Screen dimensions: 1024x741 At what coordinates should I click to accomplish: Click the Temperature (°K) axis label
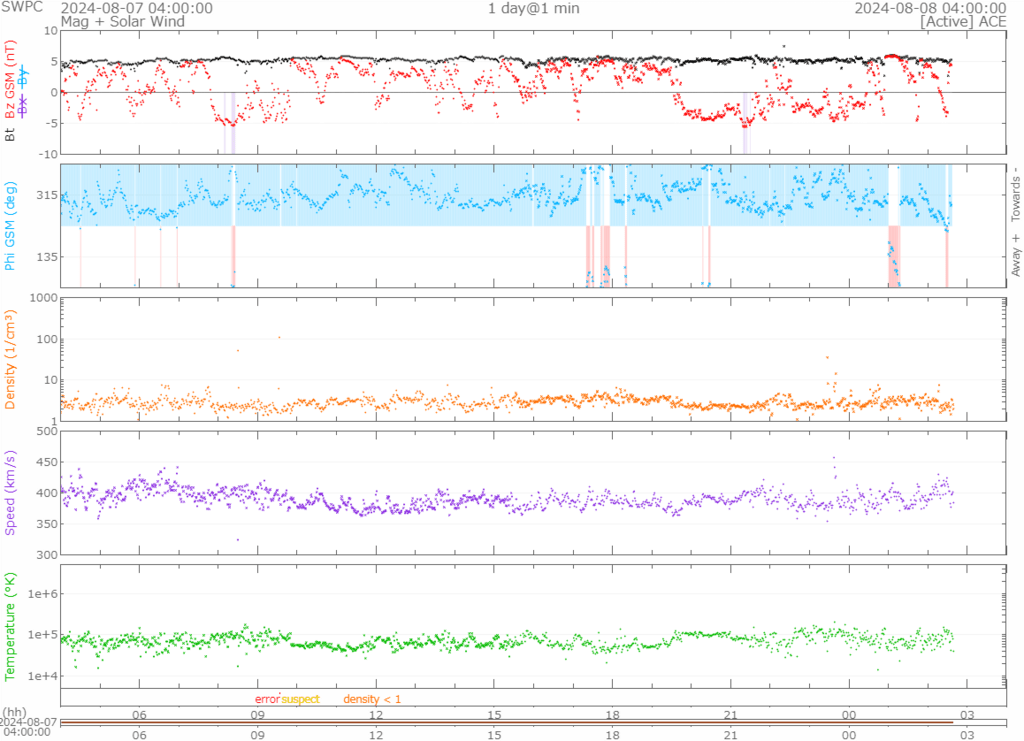[x=11, y=625]
